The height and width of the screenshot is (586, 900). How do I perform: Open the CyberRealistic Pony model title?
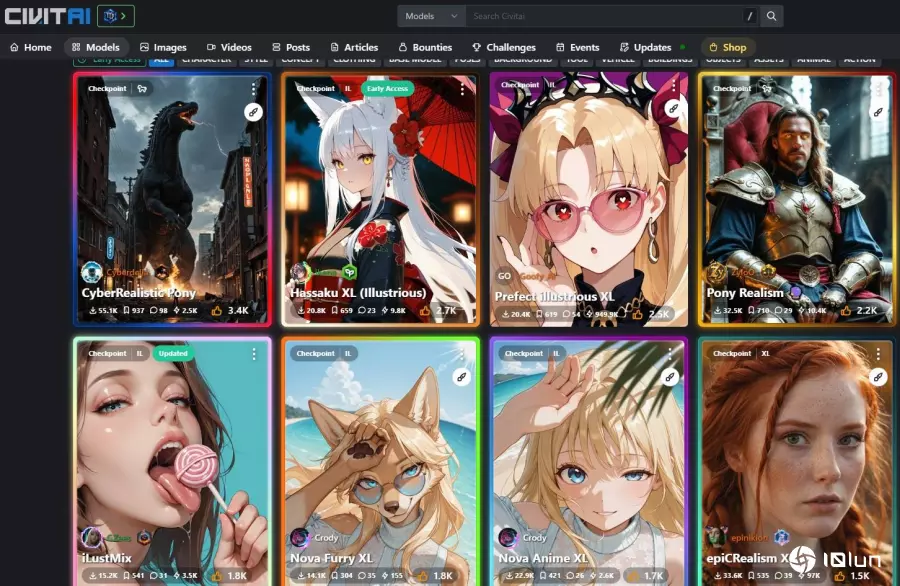pos(138,293)
